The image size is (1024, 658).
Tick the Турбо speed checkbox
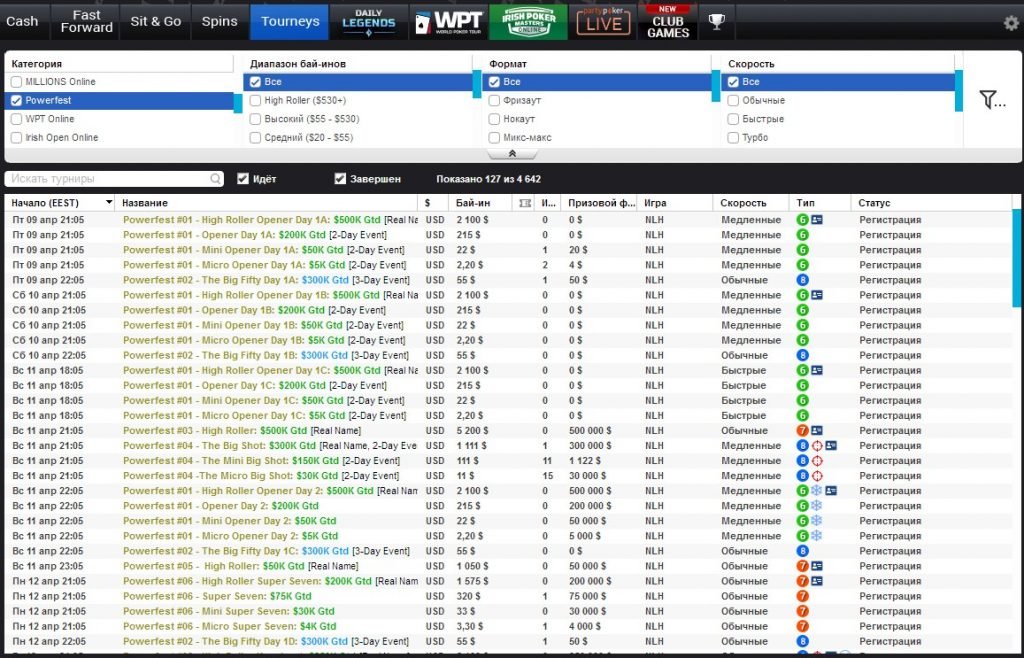[733, 138]
